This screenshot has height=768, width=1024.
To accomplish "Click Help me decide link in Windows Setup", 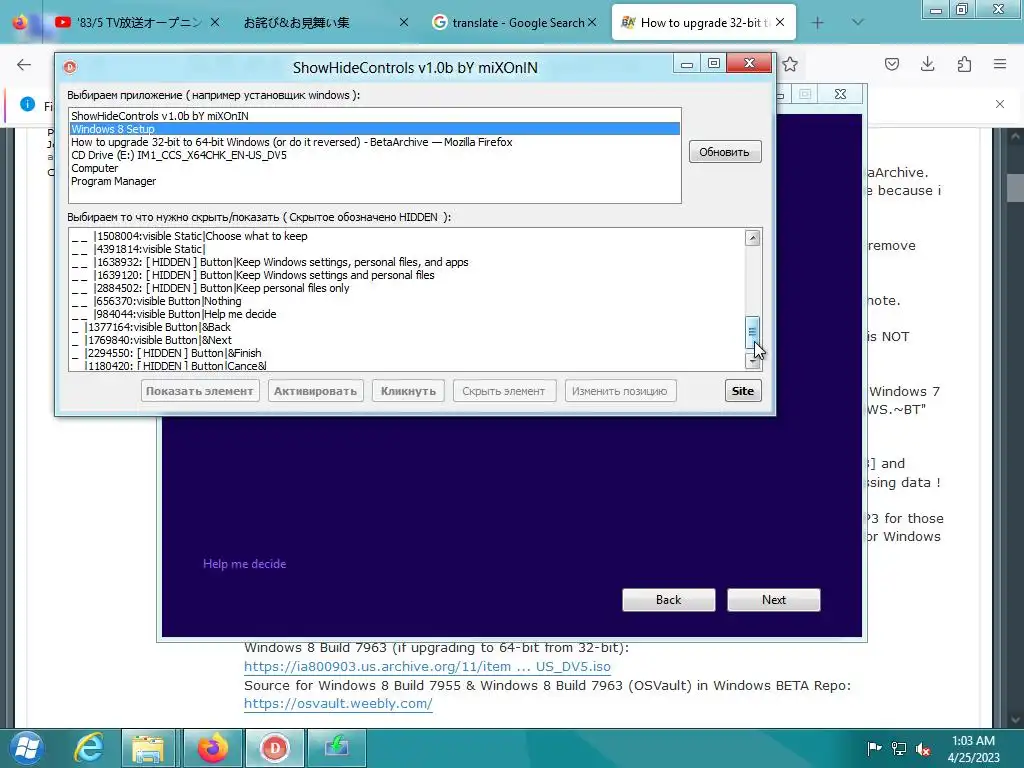I will click(x=244, y=564).
